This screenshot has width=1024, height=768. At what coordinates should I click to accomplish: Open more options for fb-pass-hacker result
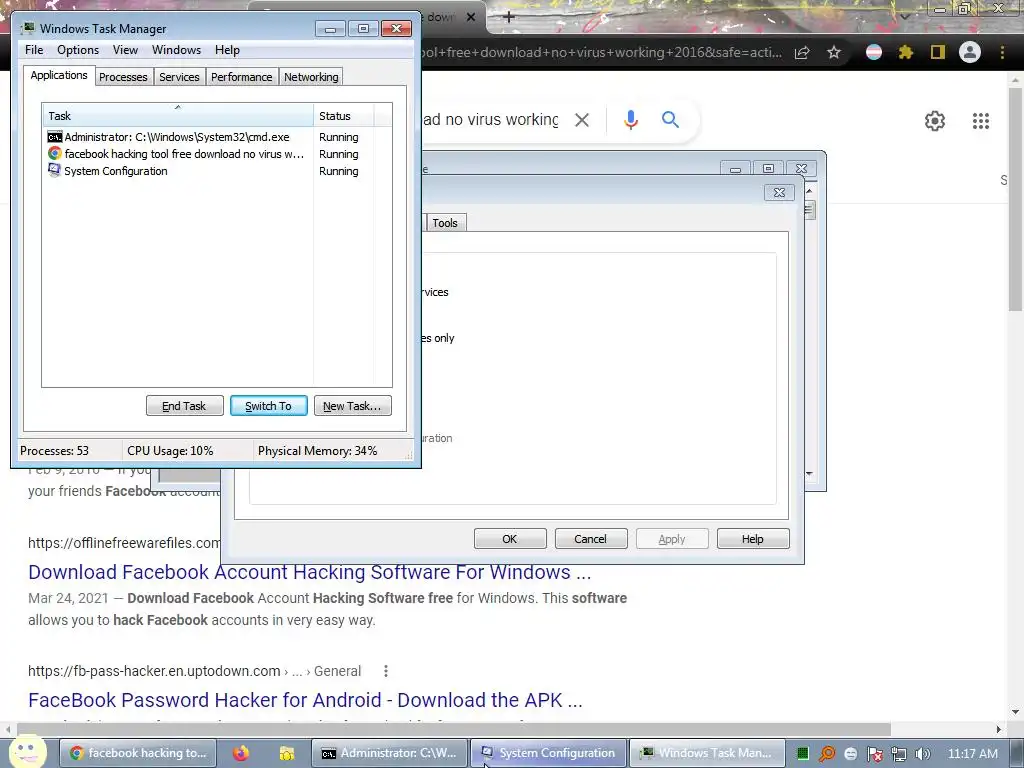(x=386, y=671)
